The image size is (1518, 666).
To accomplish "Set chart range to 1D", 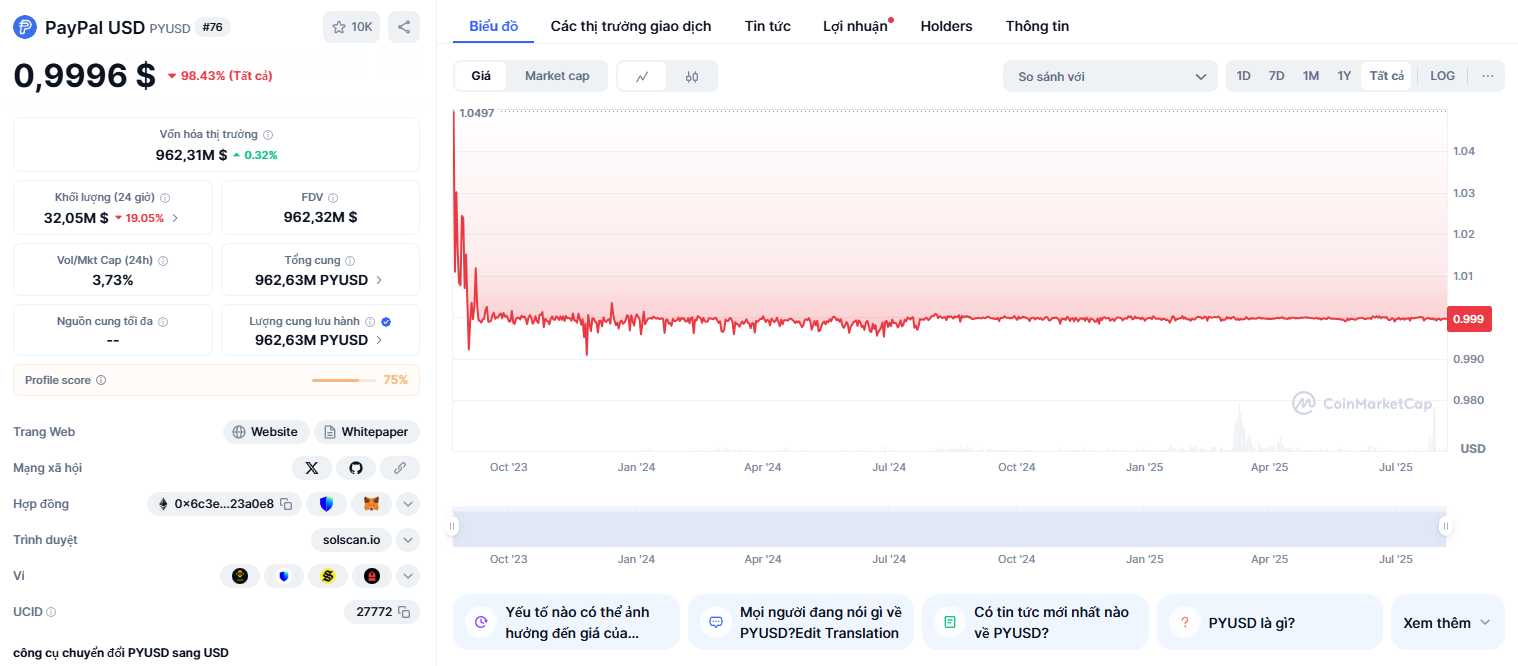I will [x=1243, y=76].
